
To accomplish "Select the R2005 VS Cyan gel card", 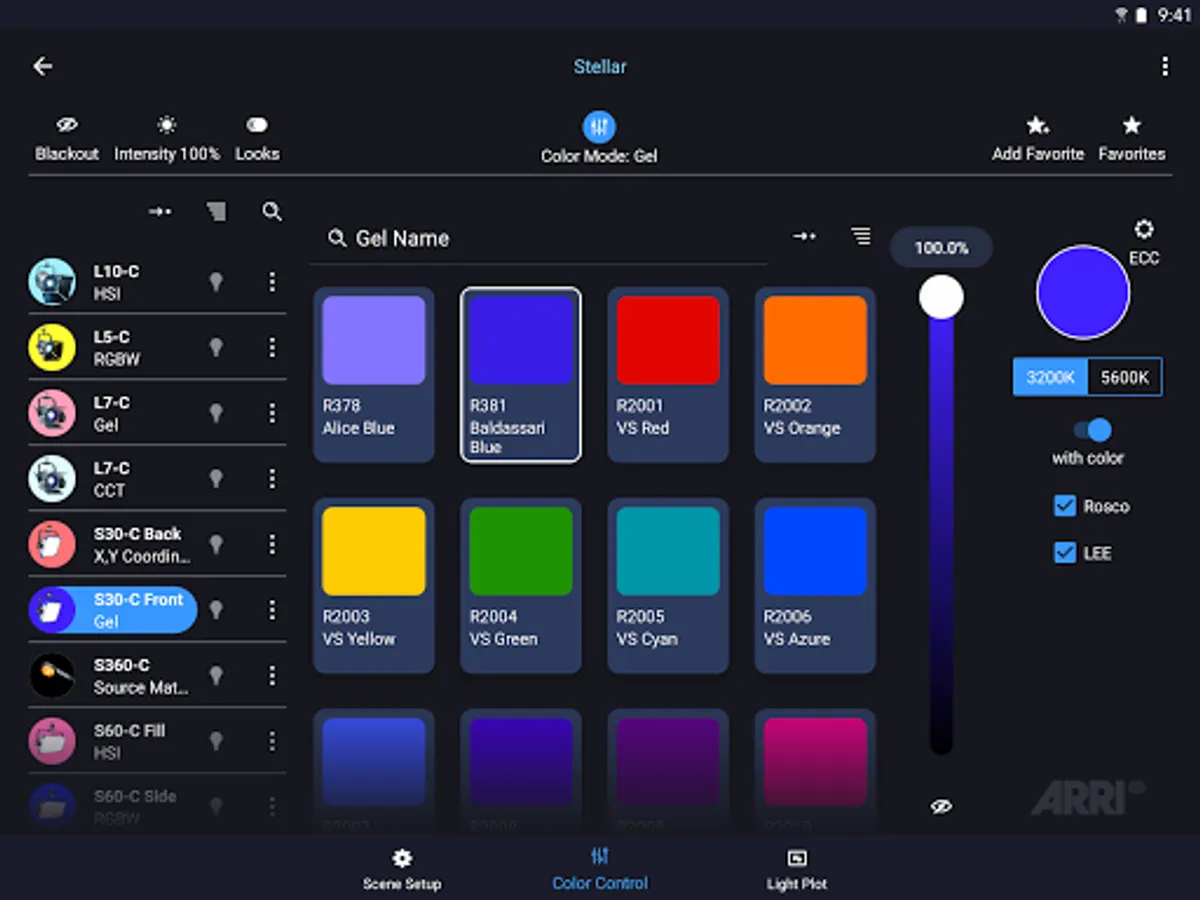I will click(x=668, y=586).
